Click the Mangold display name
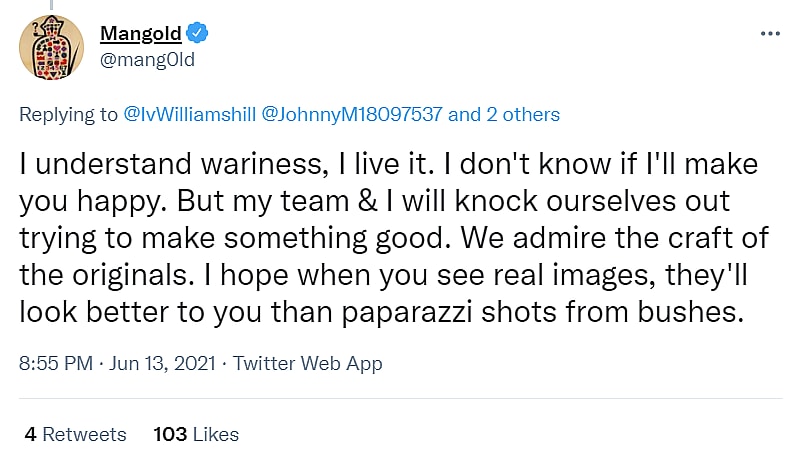Screen dimensions: 802x467 click(x=141, y=34)
